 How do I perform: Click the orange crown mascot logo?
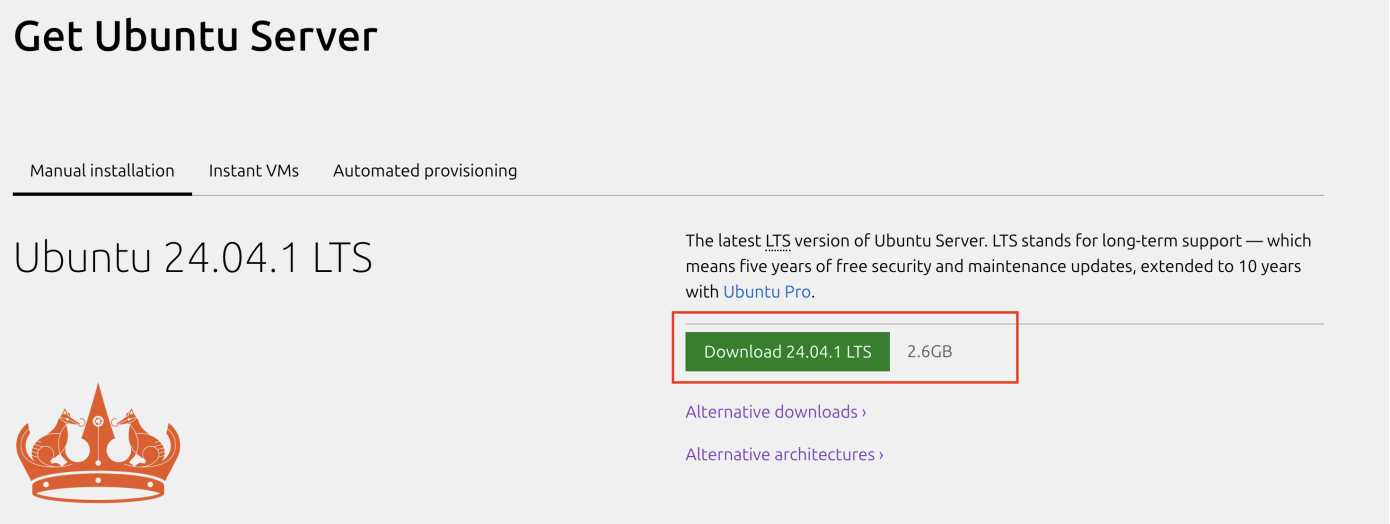coord(98,443)
